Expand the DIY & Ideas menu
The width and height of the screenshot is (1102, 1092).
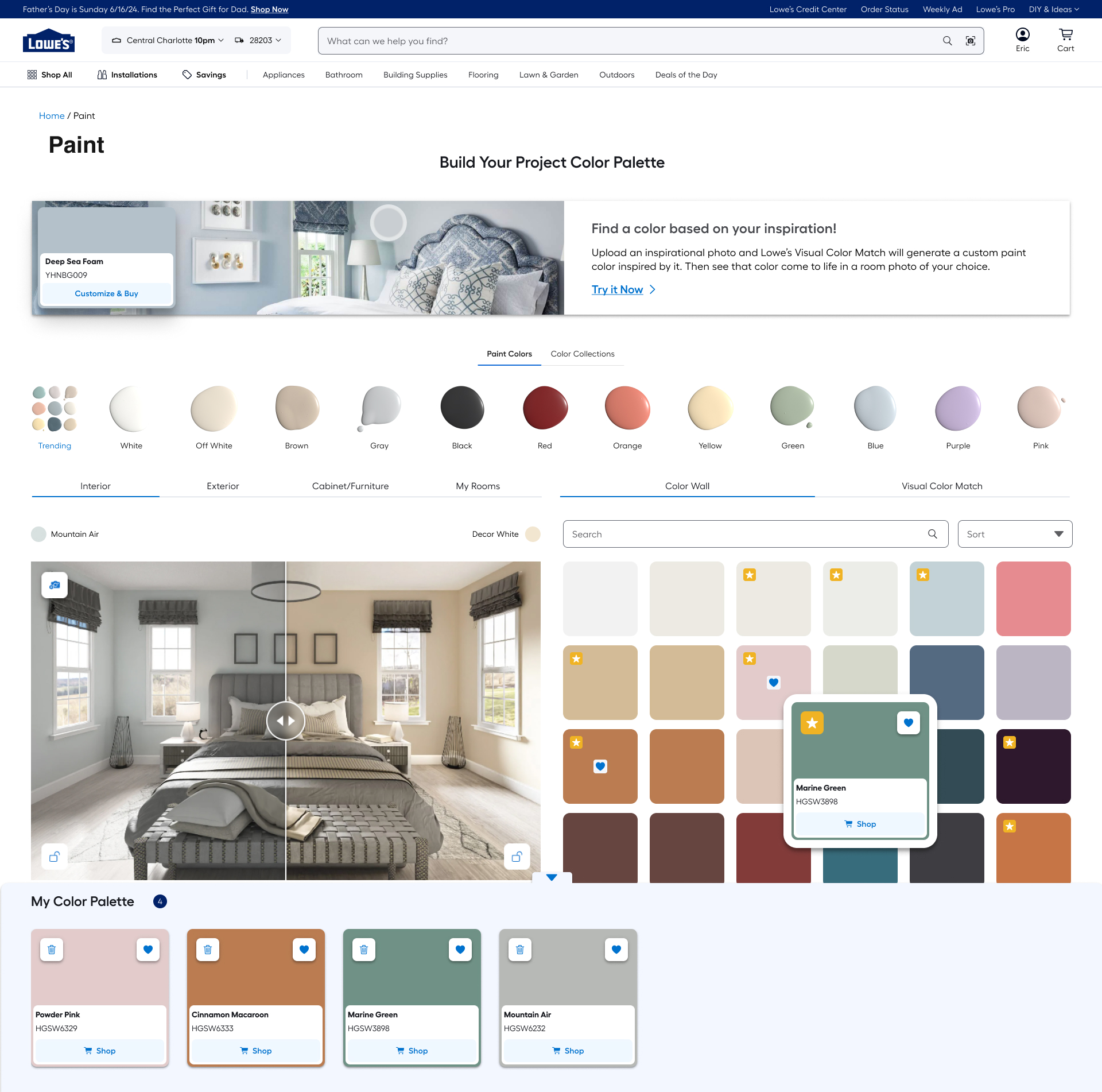coord(1054,9)
